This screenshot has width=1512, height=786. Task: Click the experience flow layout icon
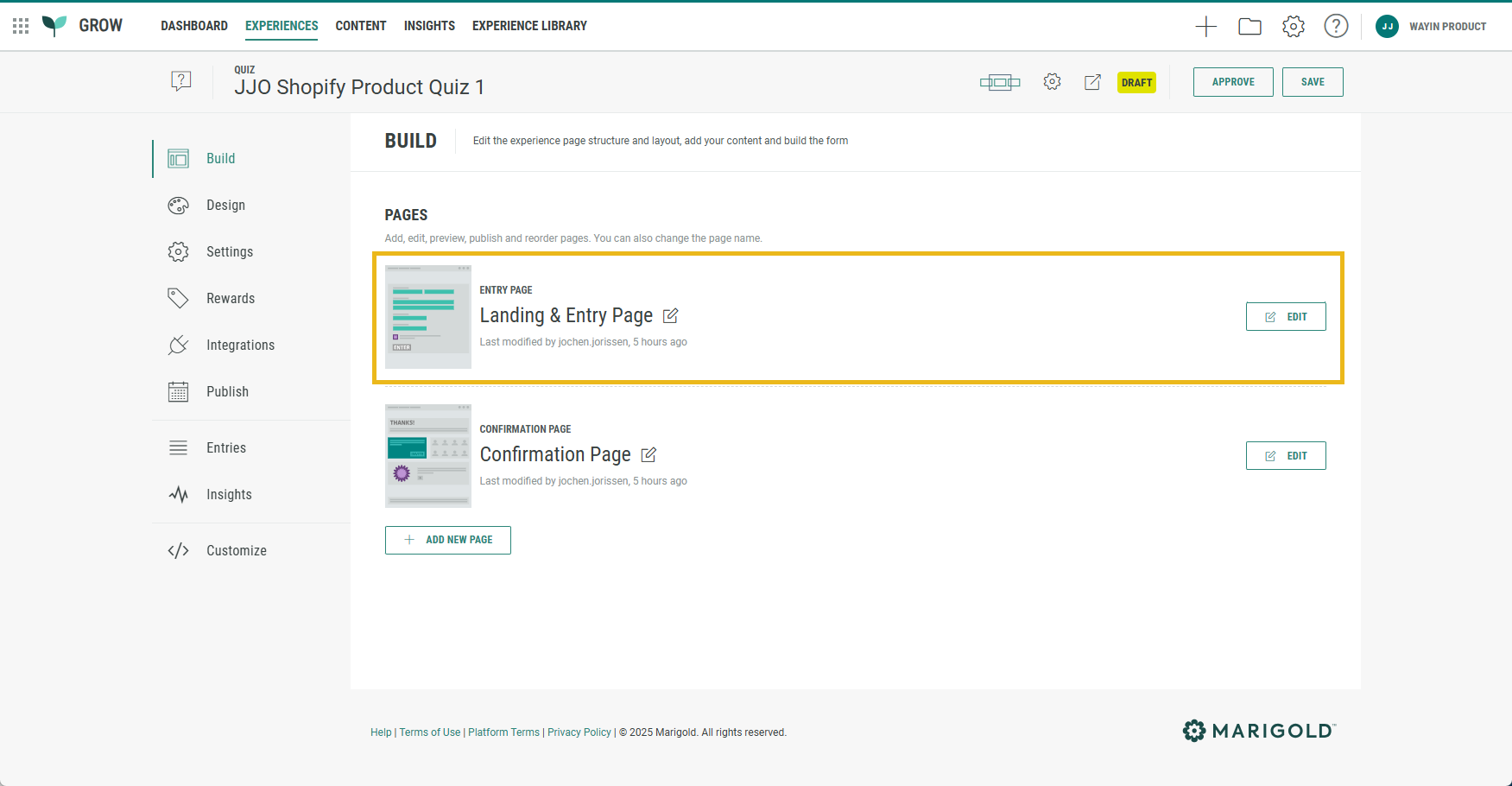click(1000, 83)
